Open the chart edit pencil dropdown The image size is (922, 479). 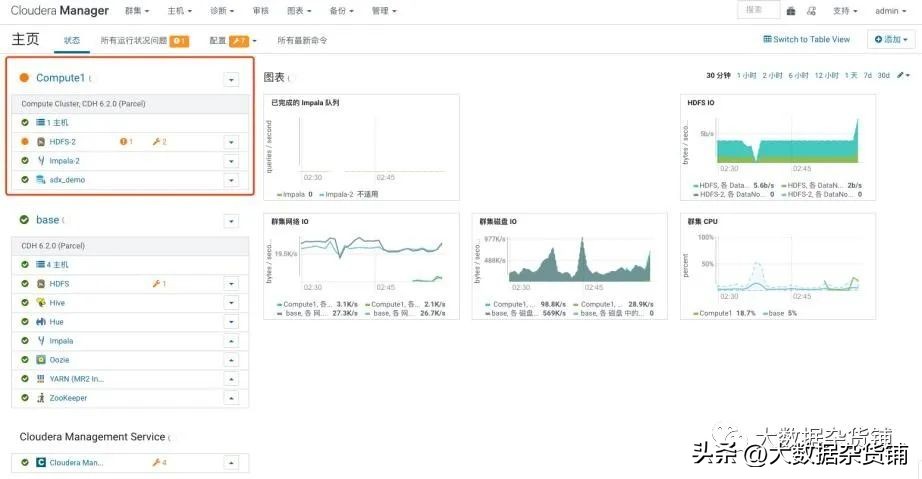(903, 76)
